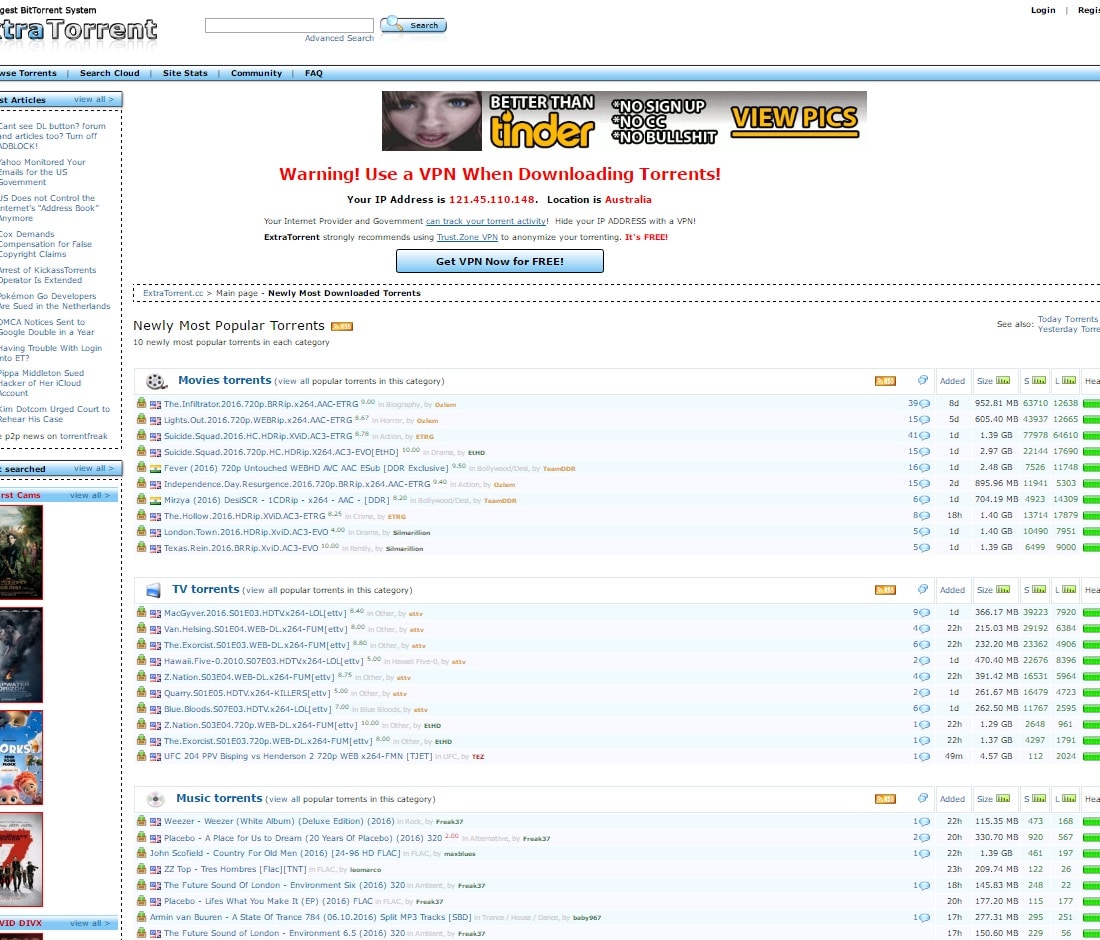Click the film reel icon next to Movies torrents
Image resolution: width=1100 pixels, height=940 pixels.
[156, 381]
